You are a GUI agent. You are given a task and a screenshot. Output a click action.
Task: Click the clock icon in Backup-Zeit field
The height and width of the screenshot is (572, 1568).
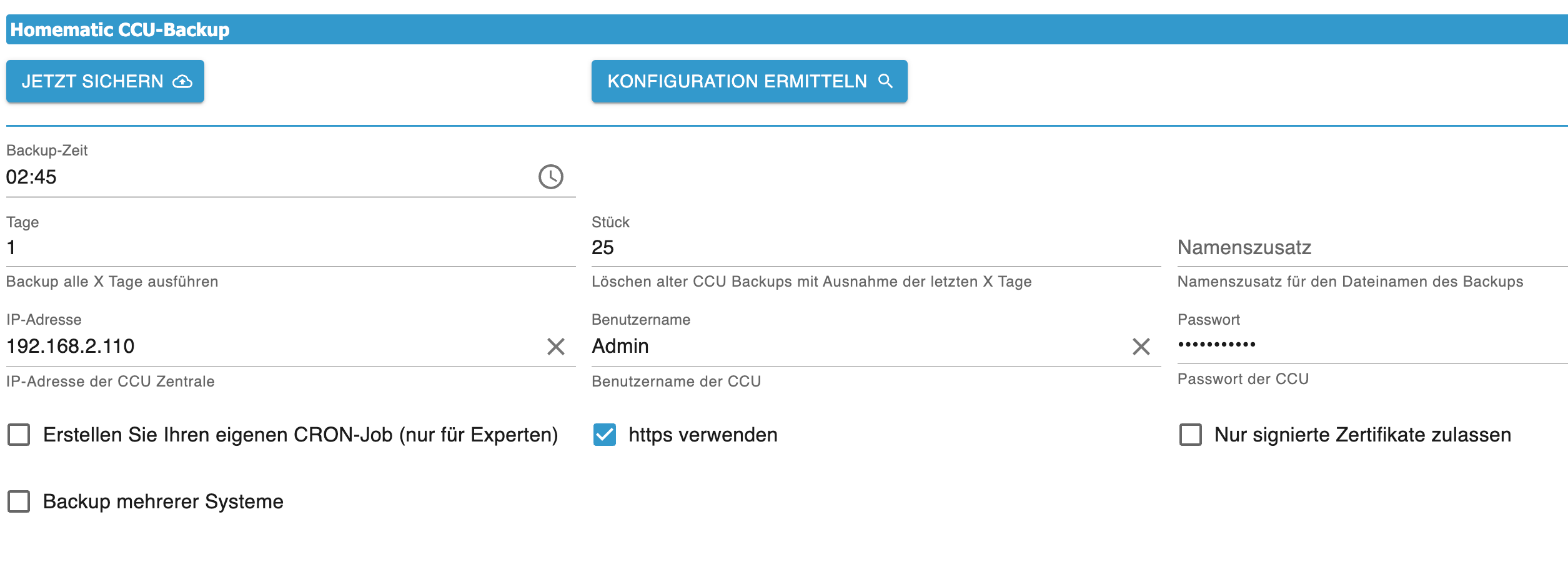[x=550, y=177]
